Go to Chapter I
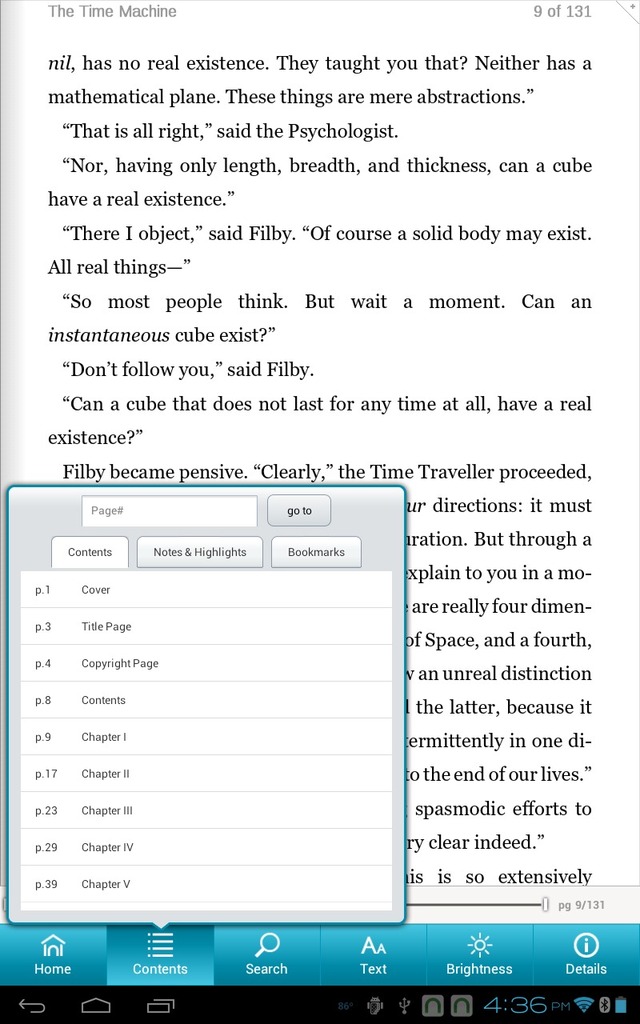This screenshot has height=1024, width=640. [x=206, y=737]
